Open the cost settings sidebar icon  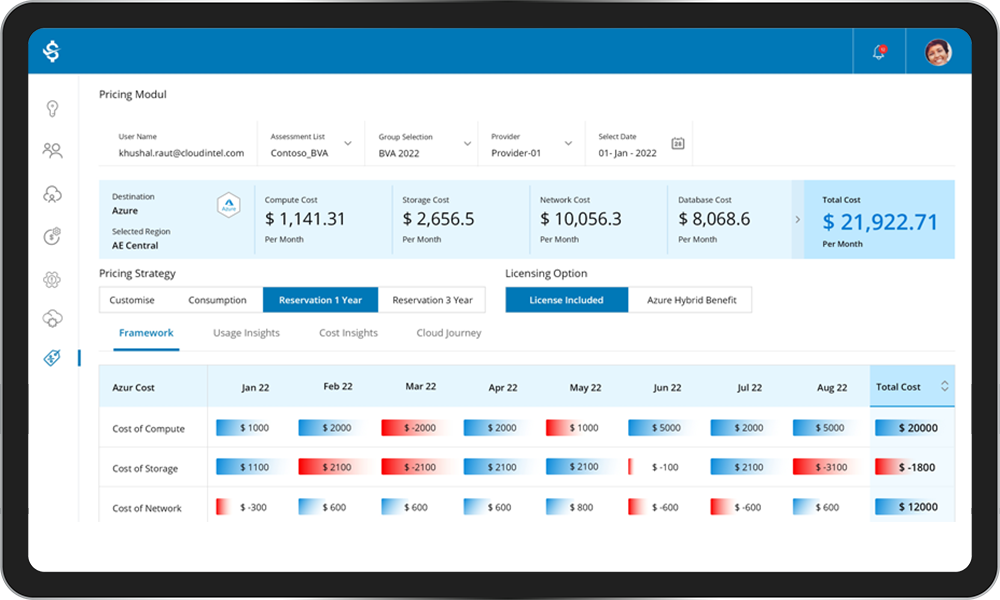click(52, 236)
